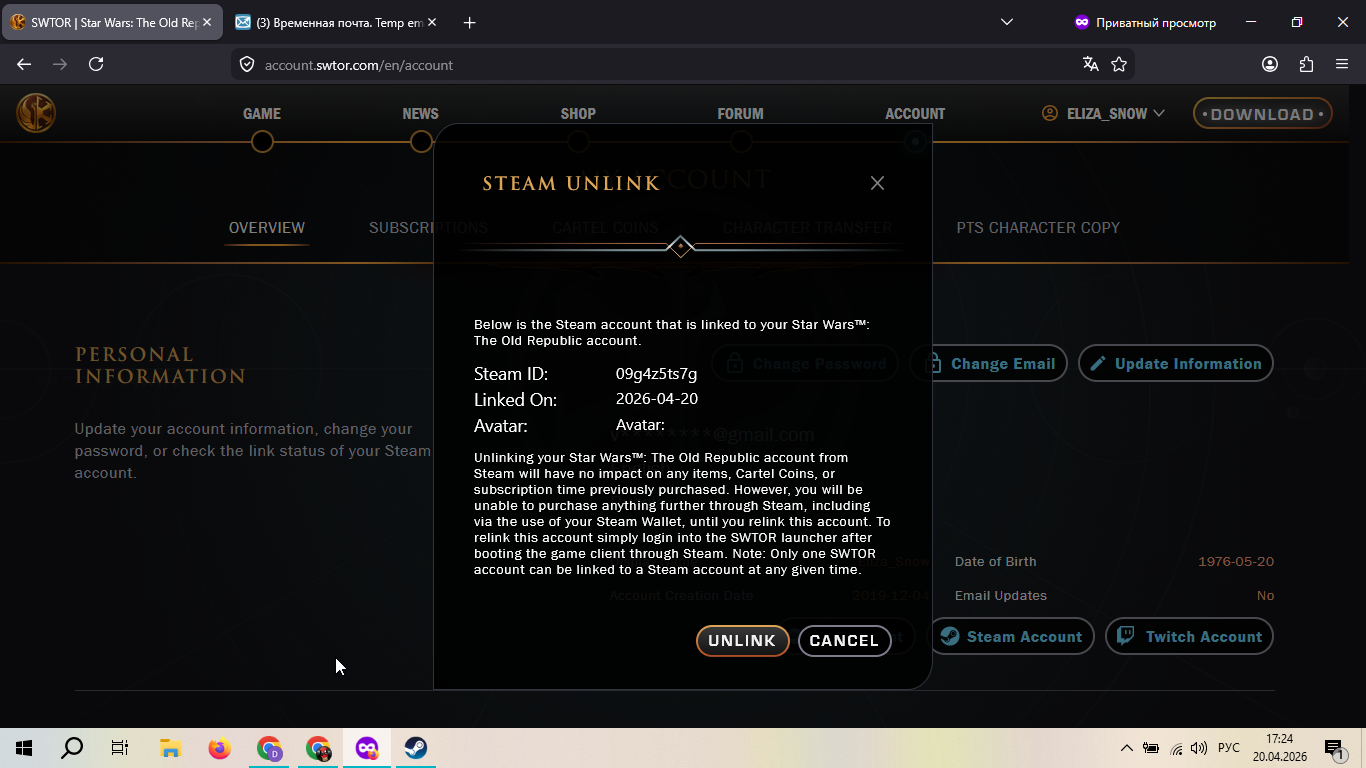Viewport: 1366px width, 768px height.
Task: Expand the ELIZA_SNOW user dropdown
Action: pyautogui.click(x=1103, y=114)
